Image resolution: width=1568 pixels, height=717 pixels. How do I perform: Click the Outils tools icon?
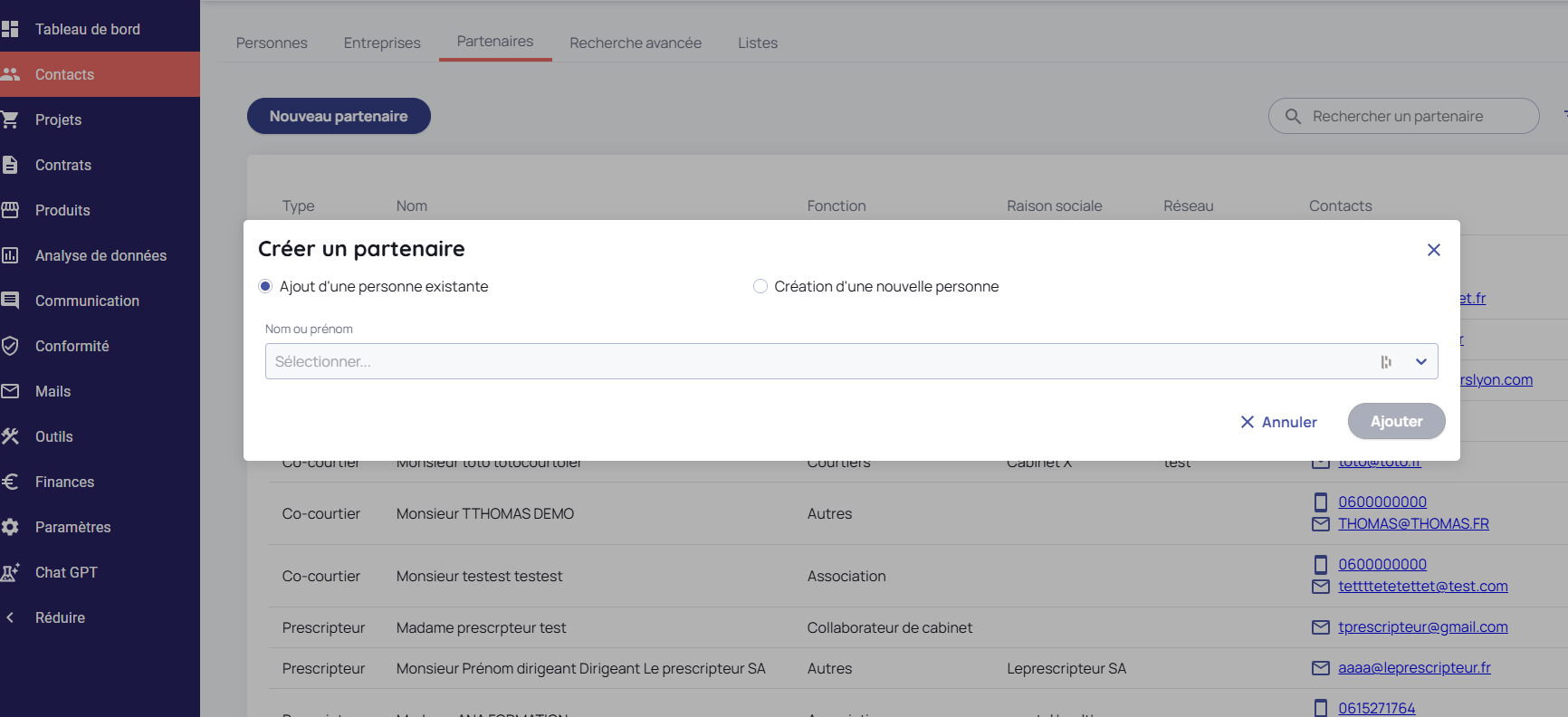(x=10, y=436)
